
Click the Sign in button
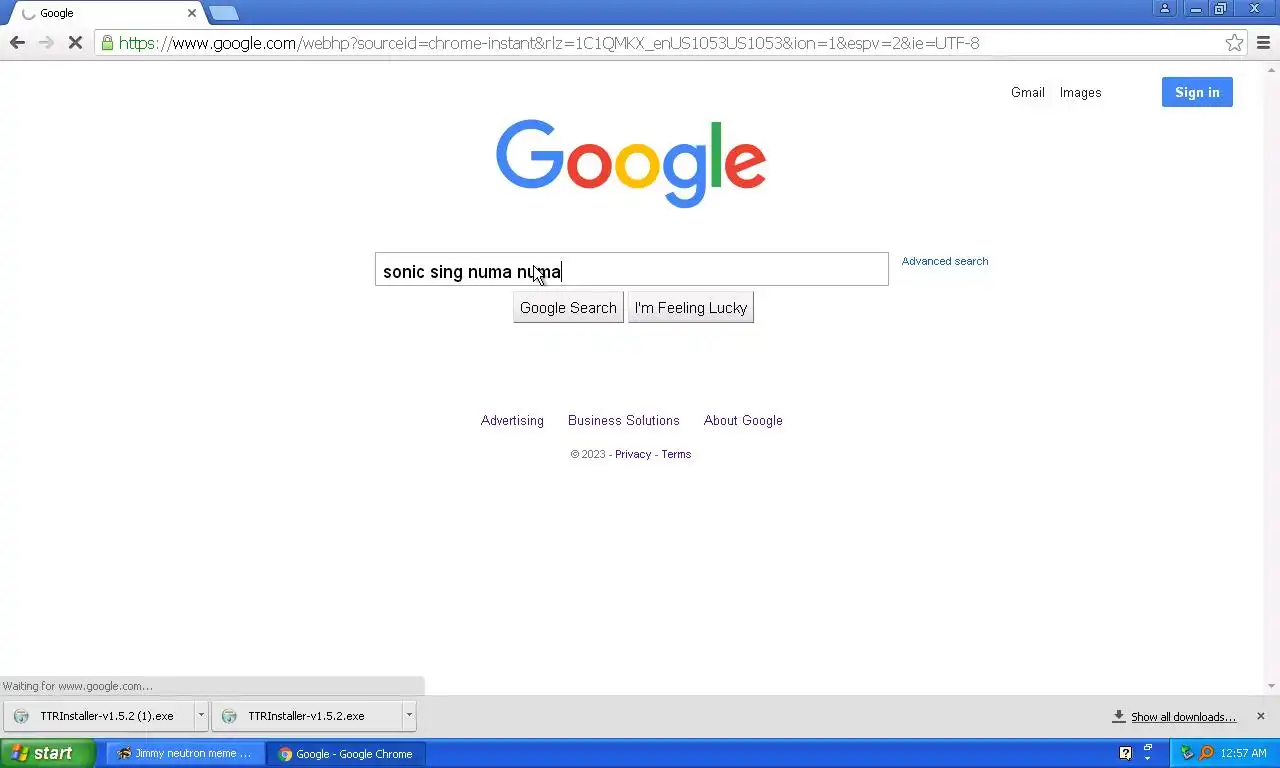point(1197,92)
